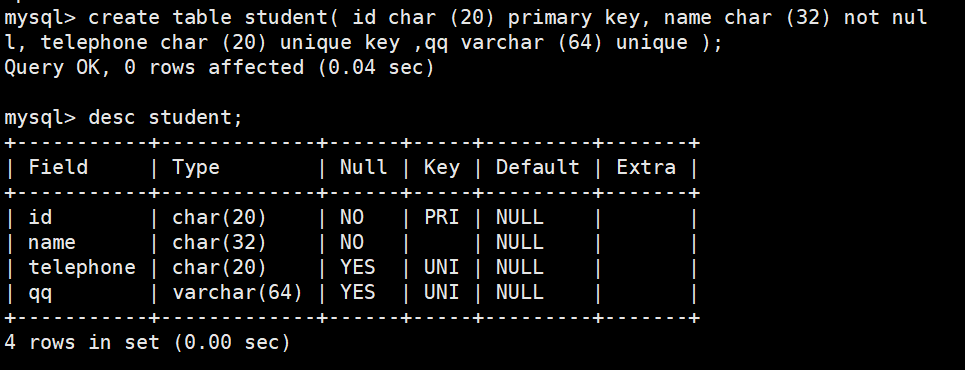965x370 pixels.
Task: Click the 'varchar(64)' type value
Action: [238, 292]
